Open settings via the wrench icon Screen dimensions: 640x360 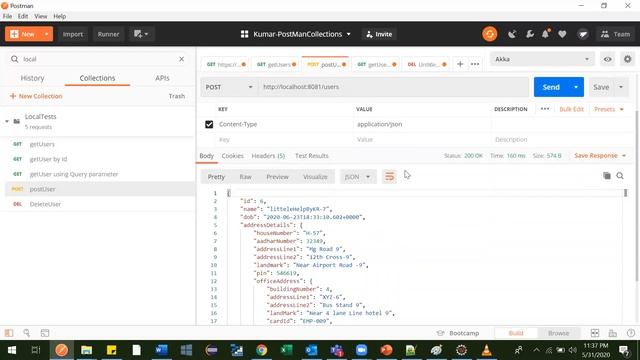tap(530, 34)
